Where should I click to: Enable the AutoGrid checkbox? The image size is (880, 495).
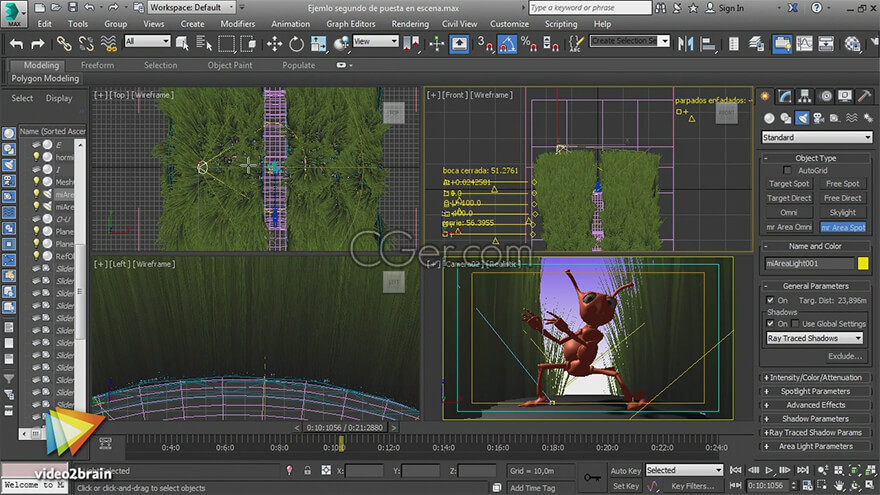click(787, 170)
